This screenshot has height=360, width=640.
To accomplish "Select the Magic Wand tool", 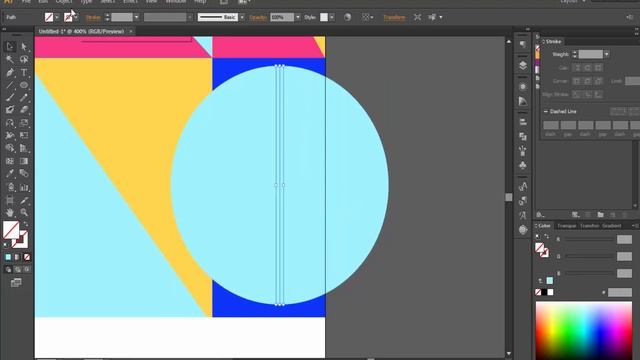I will click(10, 60).
